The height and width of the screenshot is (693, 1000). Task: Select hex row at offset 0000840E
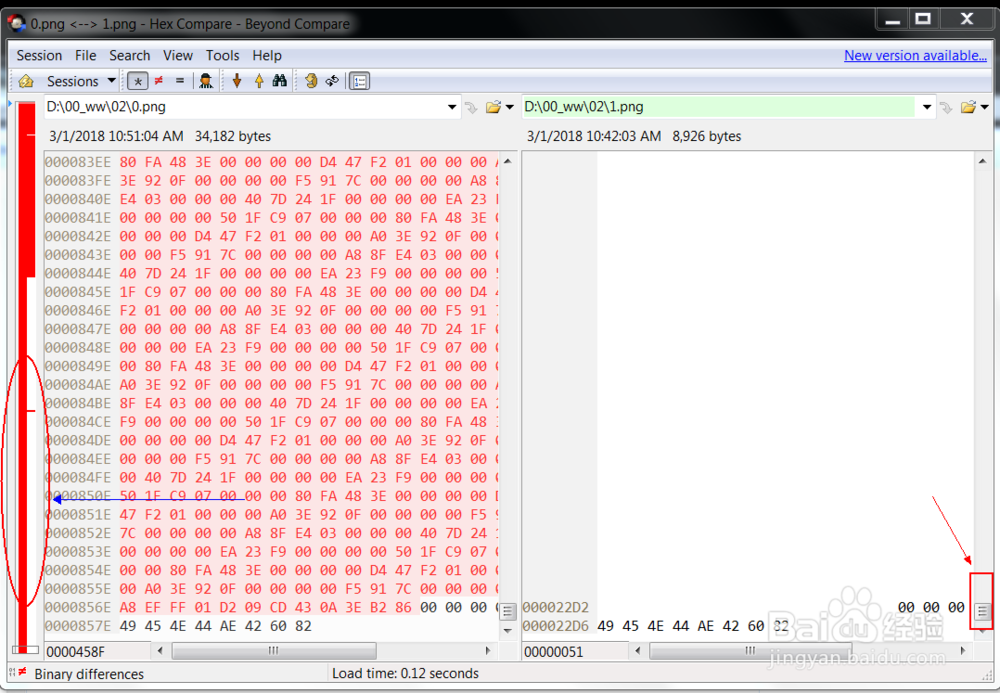click(x=272, y=199)
